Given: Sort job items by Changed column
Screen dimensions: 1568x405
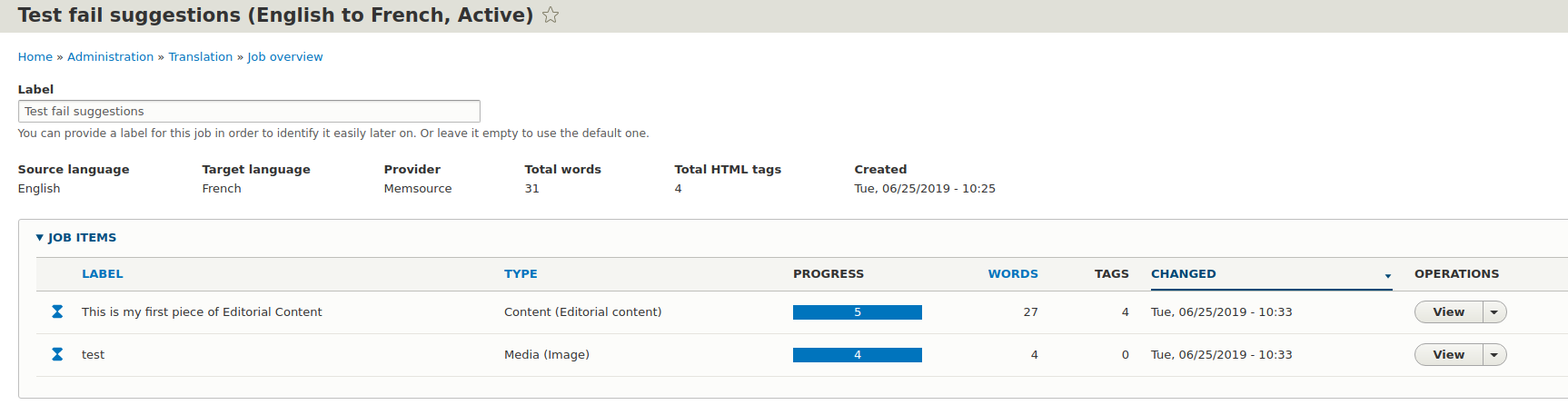Looking at the screenshot, I should [1183, 274].
